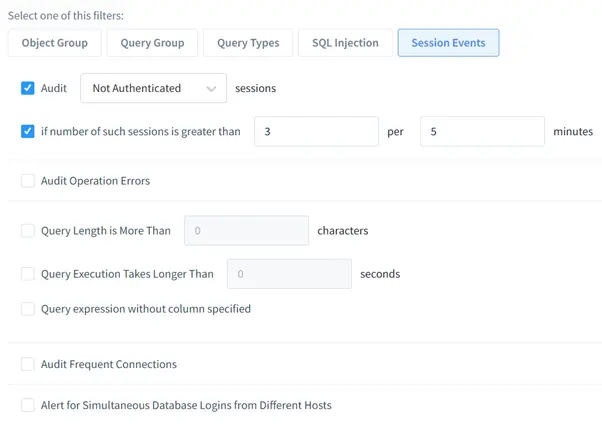This screenshot has height=424, width=602.
Task: Open the Object Group filter tab
Action: click(55, 43)
